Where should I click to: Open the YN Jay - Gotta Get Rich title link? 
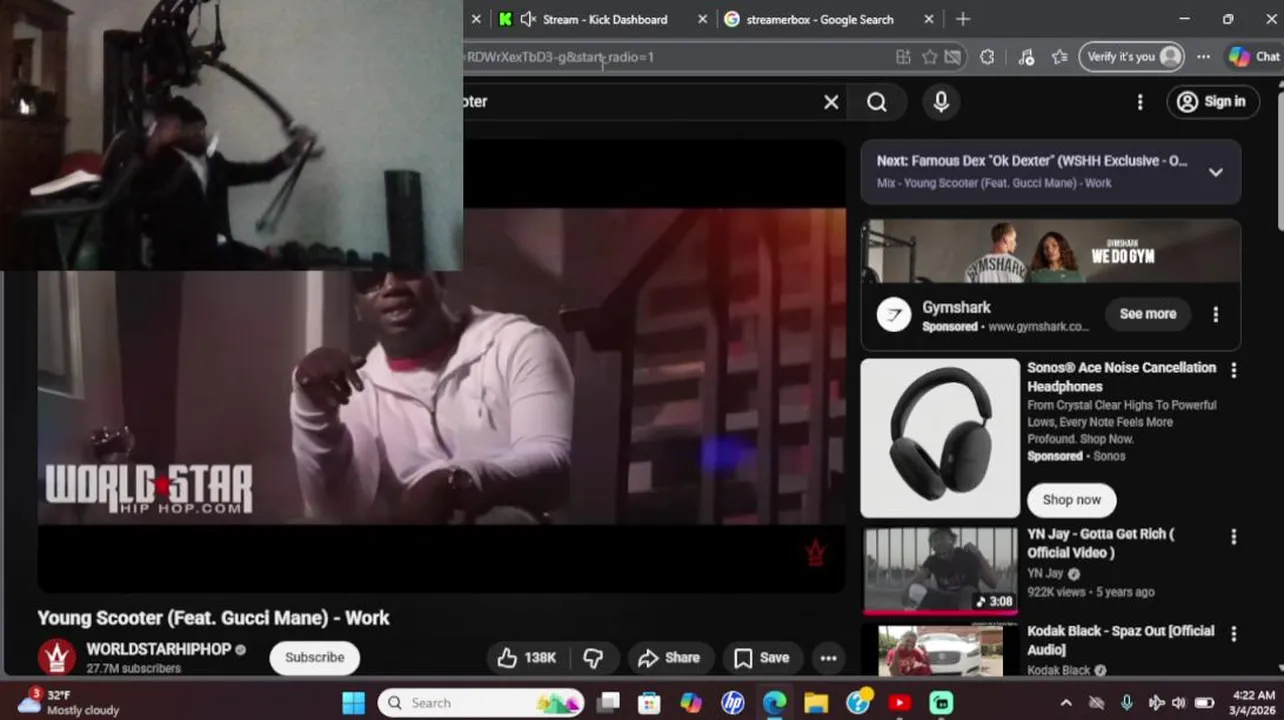click(1101, 543)
